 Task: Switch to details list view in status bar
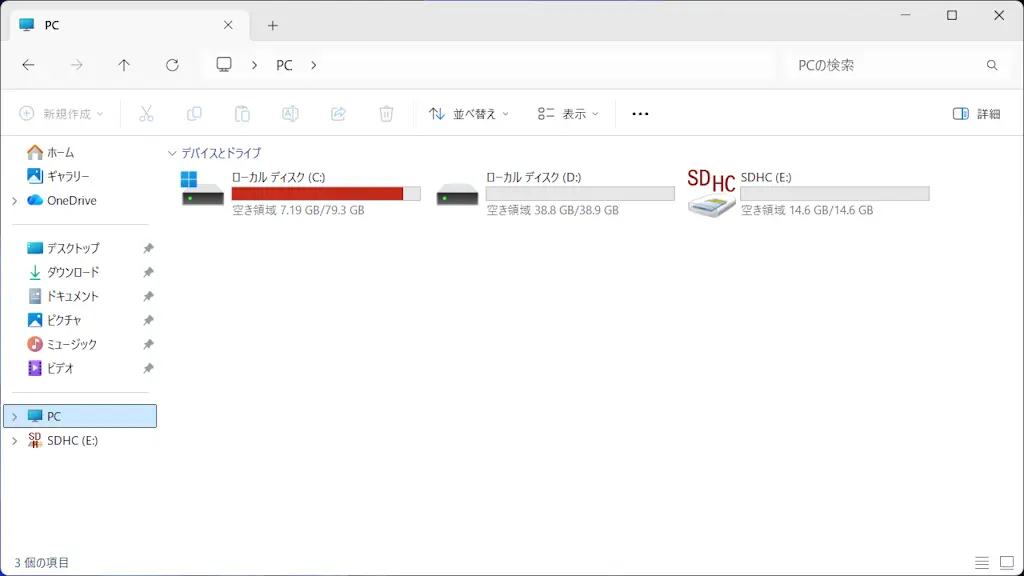982,563
